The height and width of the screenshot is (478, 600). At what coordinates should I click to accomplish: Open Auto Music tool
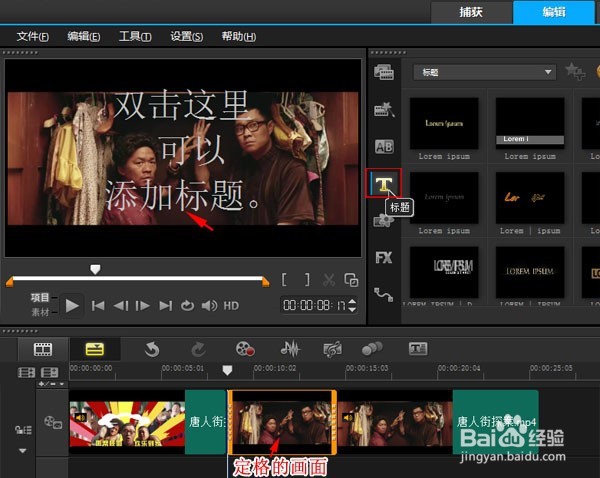333,349
